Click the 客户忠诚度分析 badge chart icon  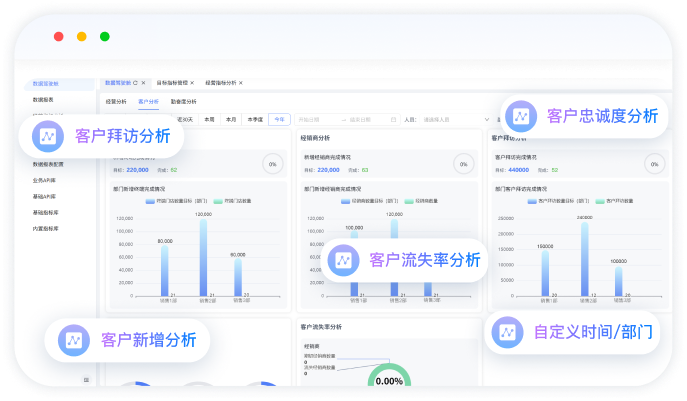point(519,117)
